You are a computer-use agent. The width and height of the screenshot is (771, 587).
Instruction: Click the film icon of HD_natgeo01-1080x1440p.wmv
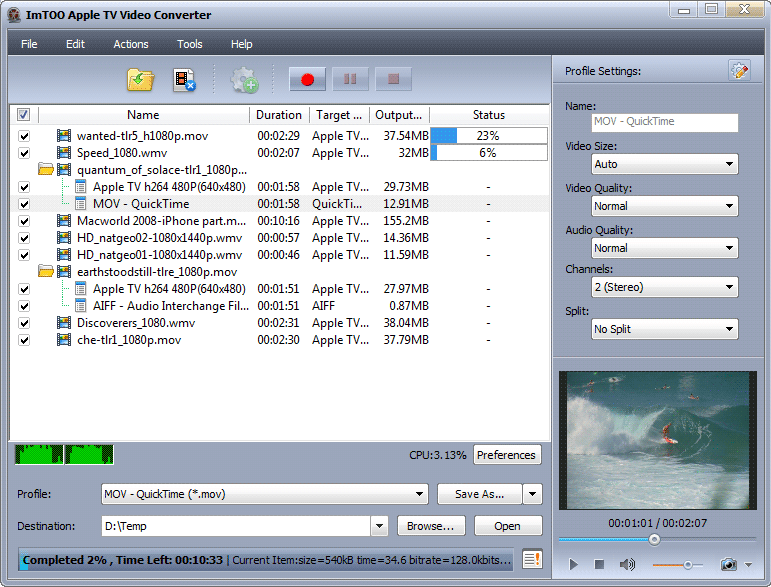coord(63,255)
